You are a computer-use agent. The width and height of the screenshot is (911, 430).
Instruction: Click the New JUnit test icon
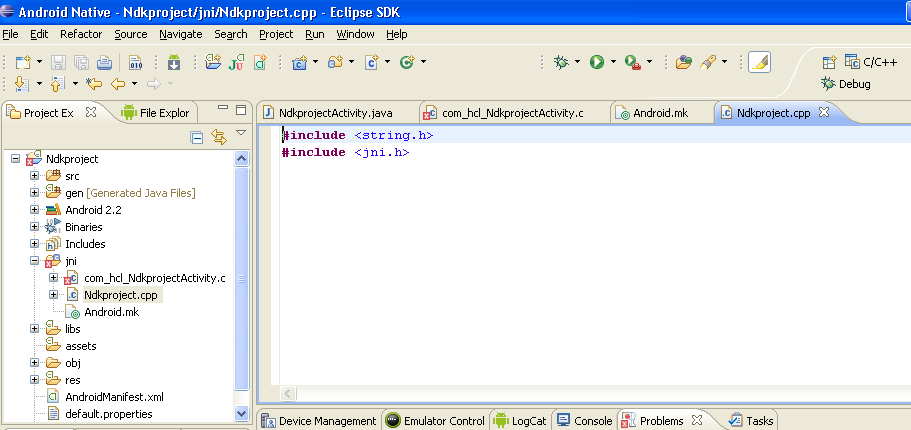237,63
